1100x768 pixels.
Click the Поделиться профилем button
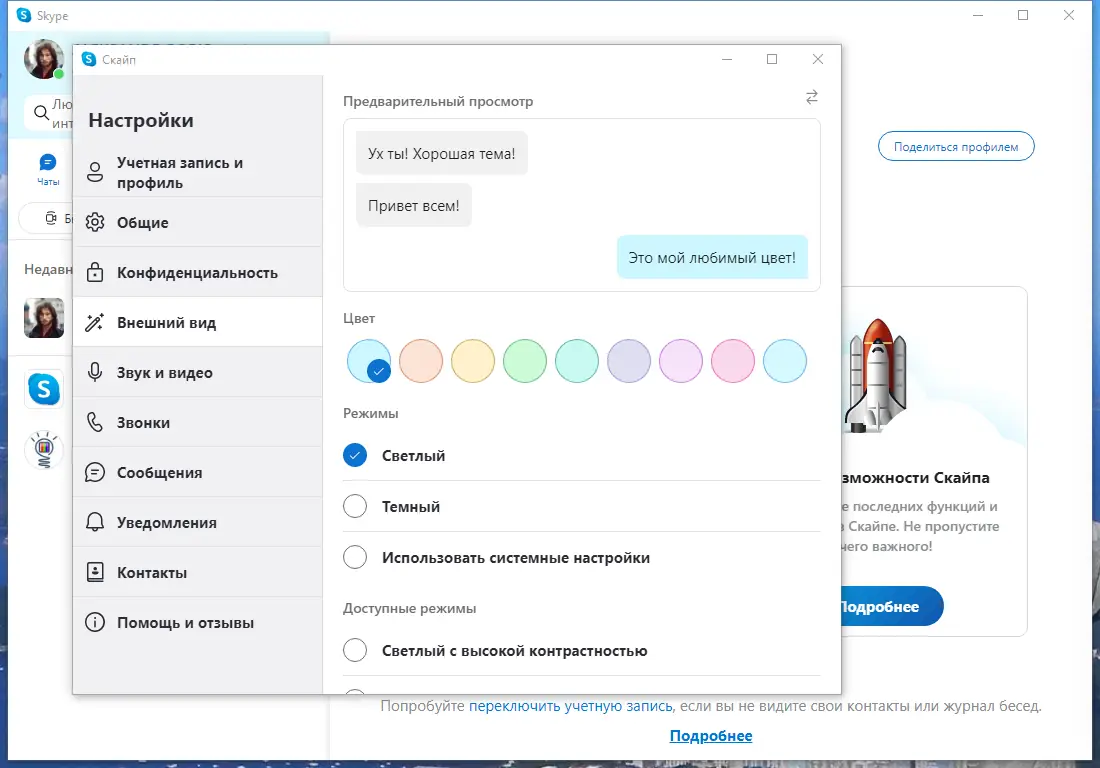coord(955,145)
